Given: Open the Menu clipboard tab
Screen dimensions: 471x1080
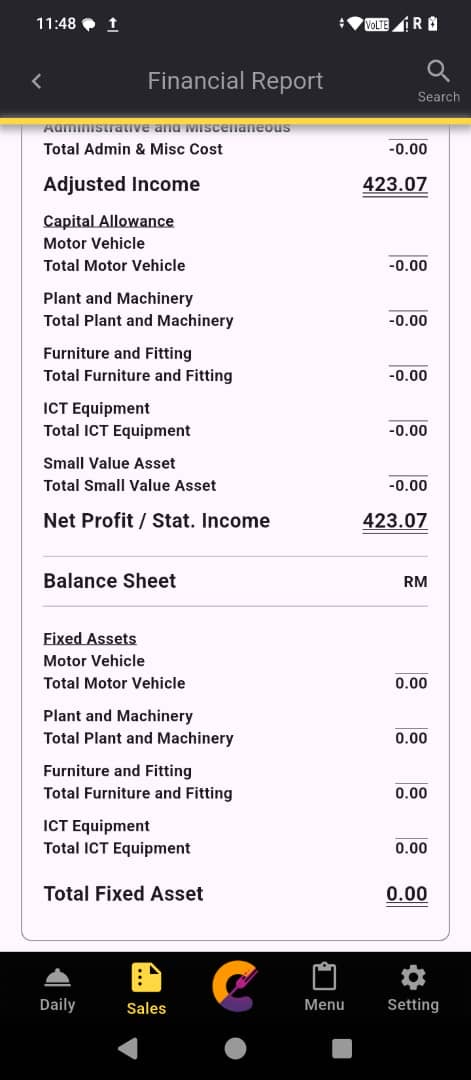Looking at the screenshot, I should point(324,988).
